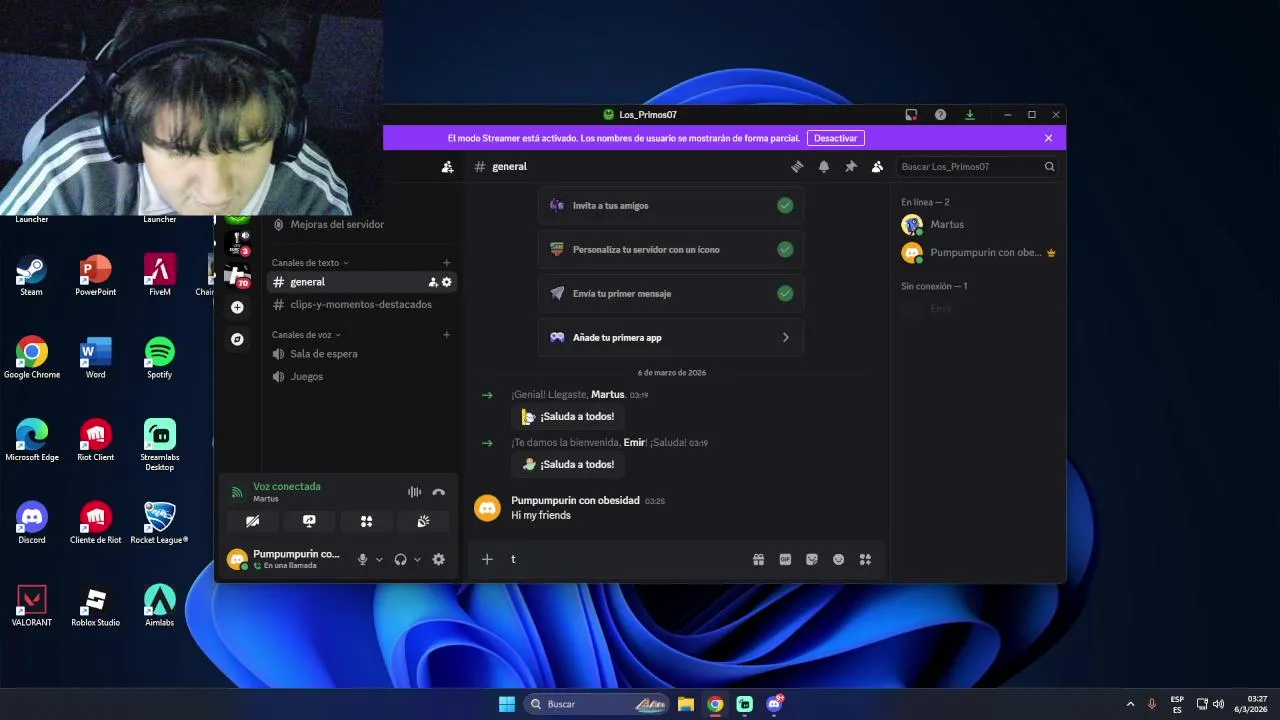This screenshot has width=1280, height=720.
Task: Open Voz conectada connection details
Action: point(287,487)
